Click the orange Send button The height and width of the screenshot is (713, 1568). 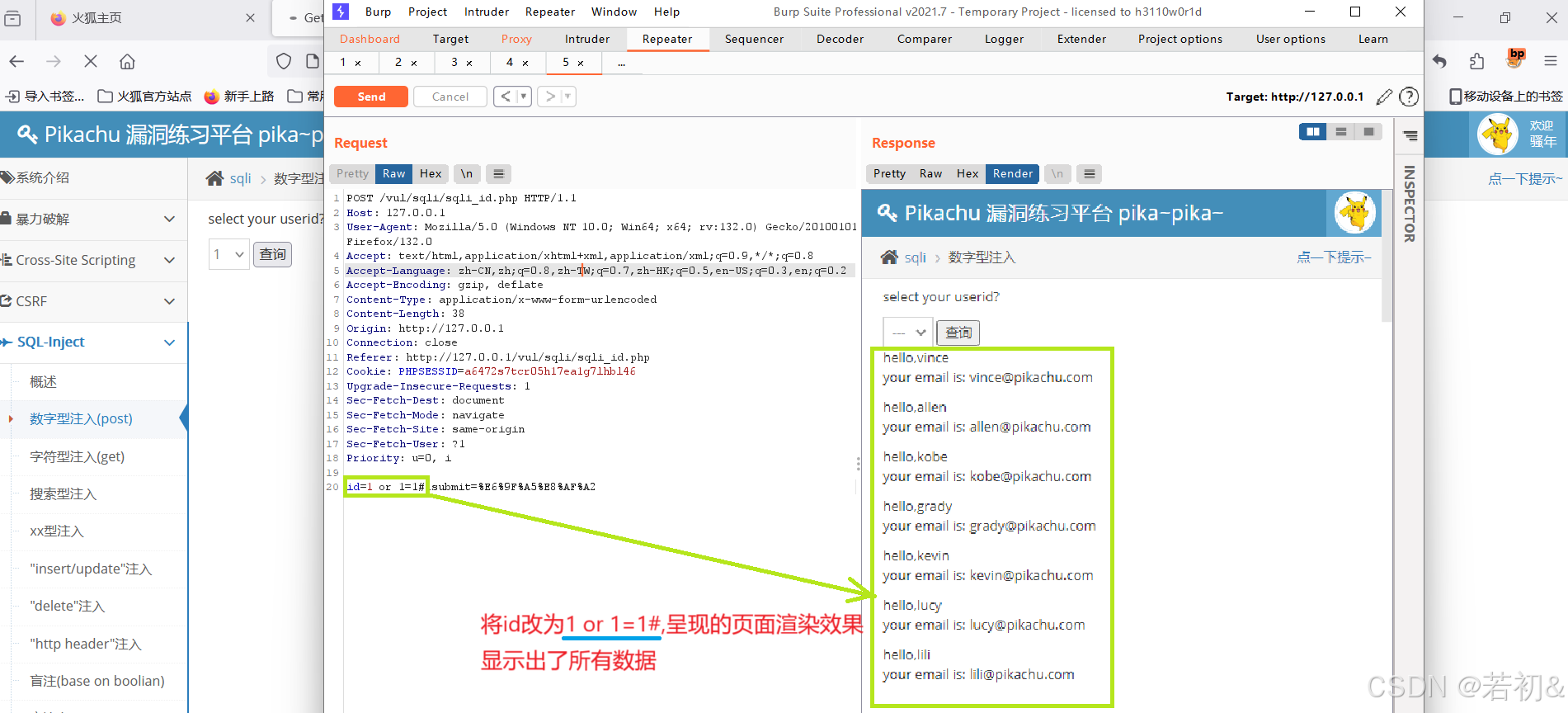tap(371, 97)
